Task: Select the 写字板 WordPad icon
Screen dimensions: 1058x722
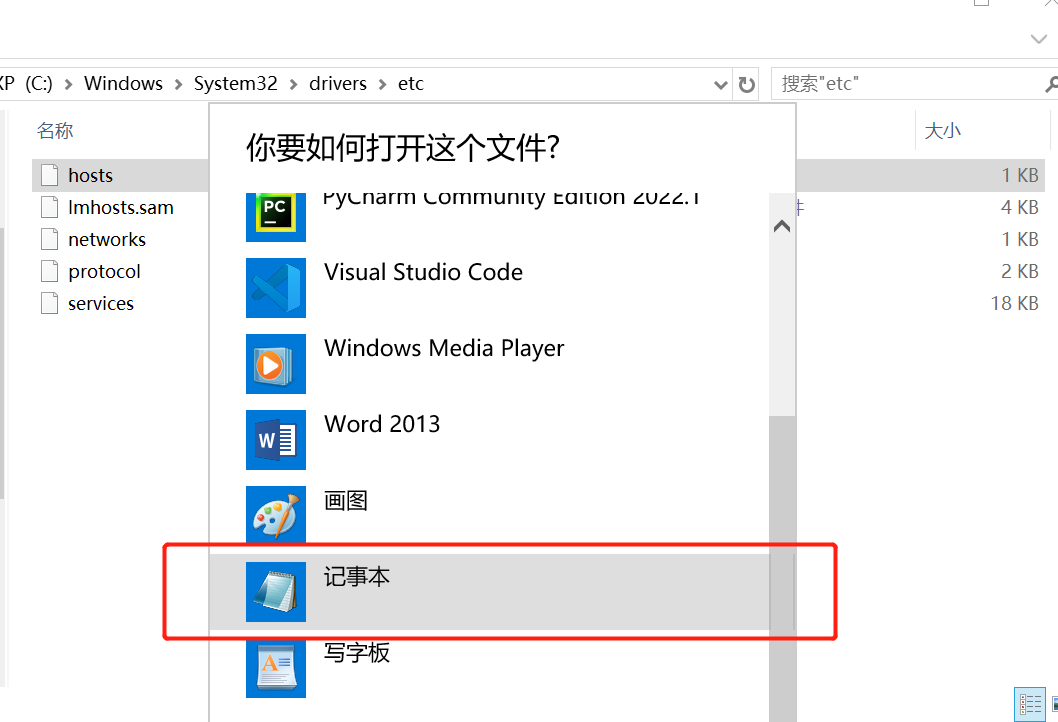Action: [x=276, y=668]
